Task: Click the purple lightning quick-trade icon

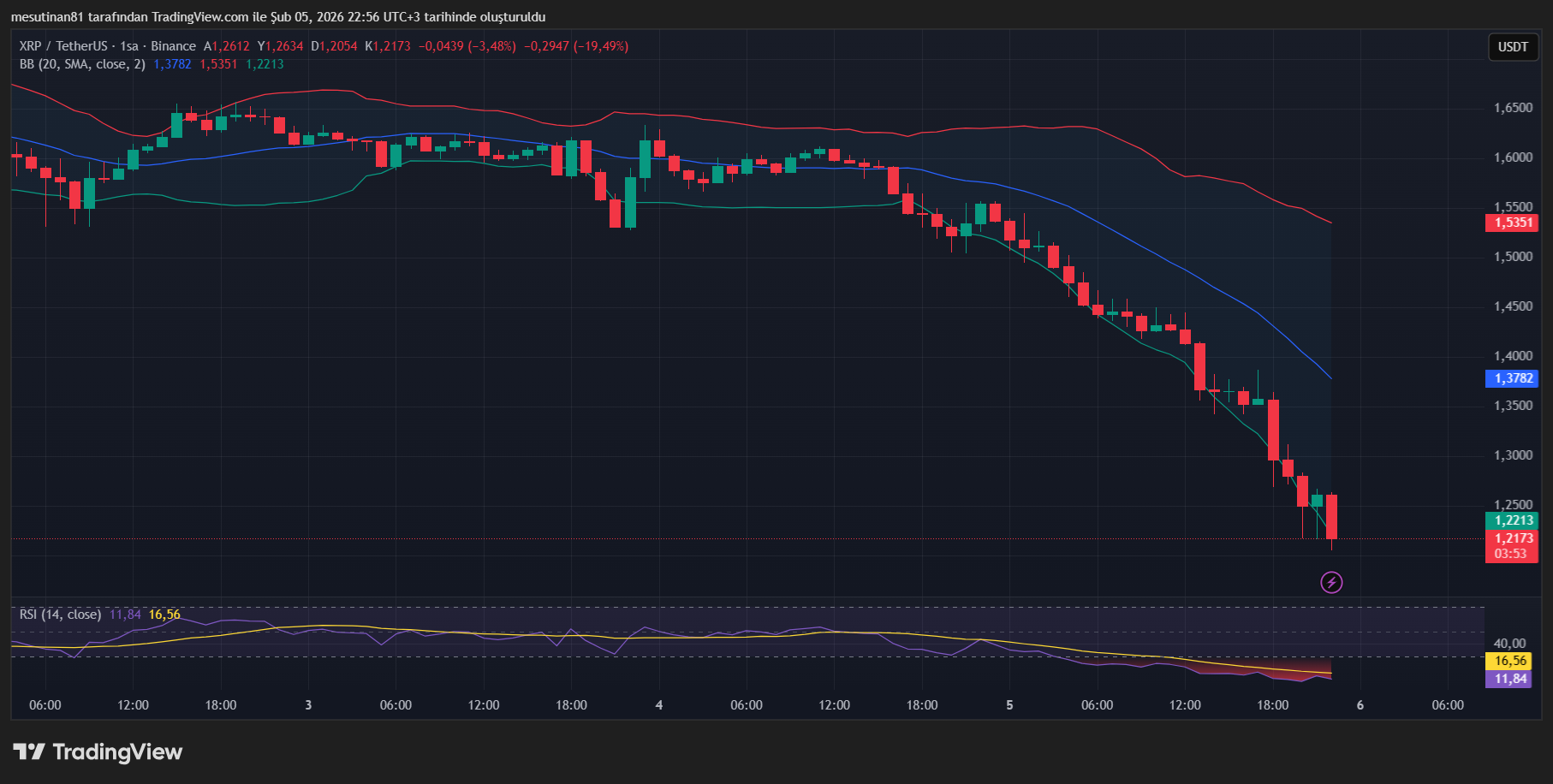Action: click(x=1332, y=583)
